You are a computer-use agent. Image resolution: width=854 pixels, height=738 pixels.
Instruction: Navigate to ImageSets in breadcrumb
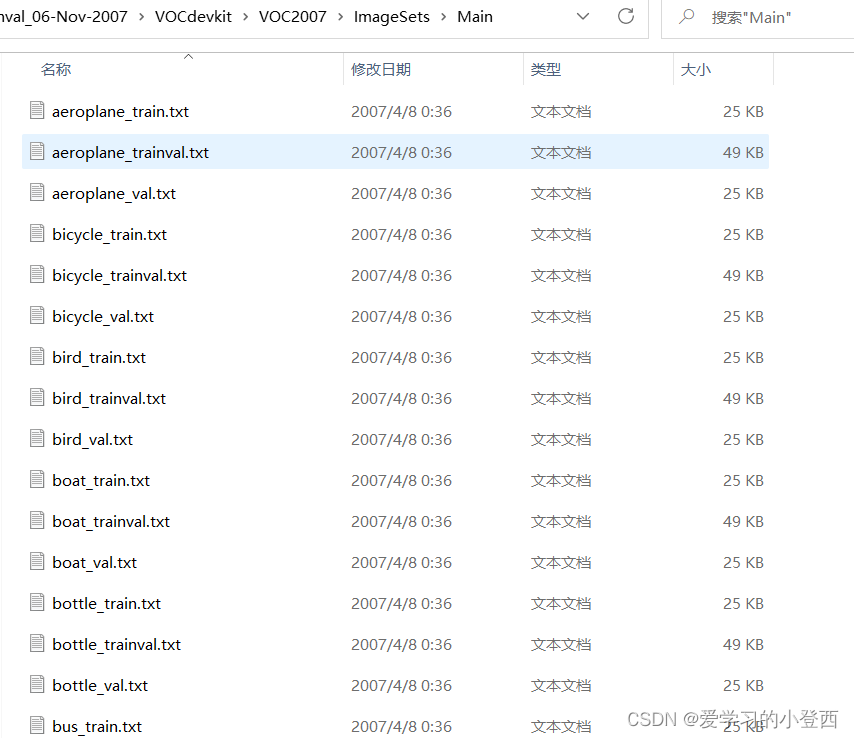[392, 17]
